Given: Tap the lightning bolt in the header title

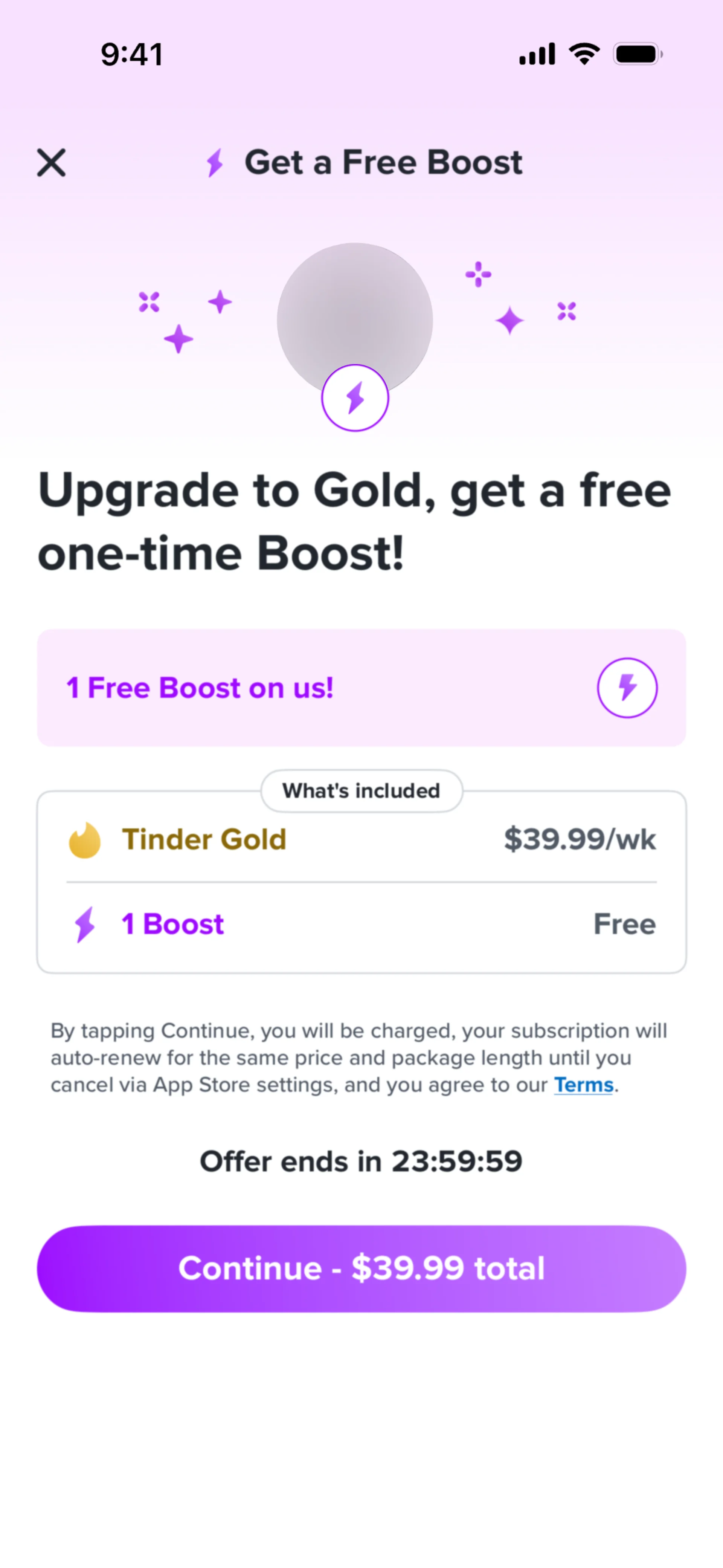Looking at the screenshot, I should coord(215,162).
